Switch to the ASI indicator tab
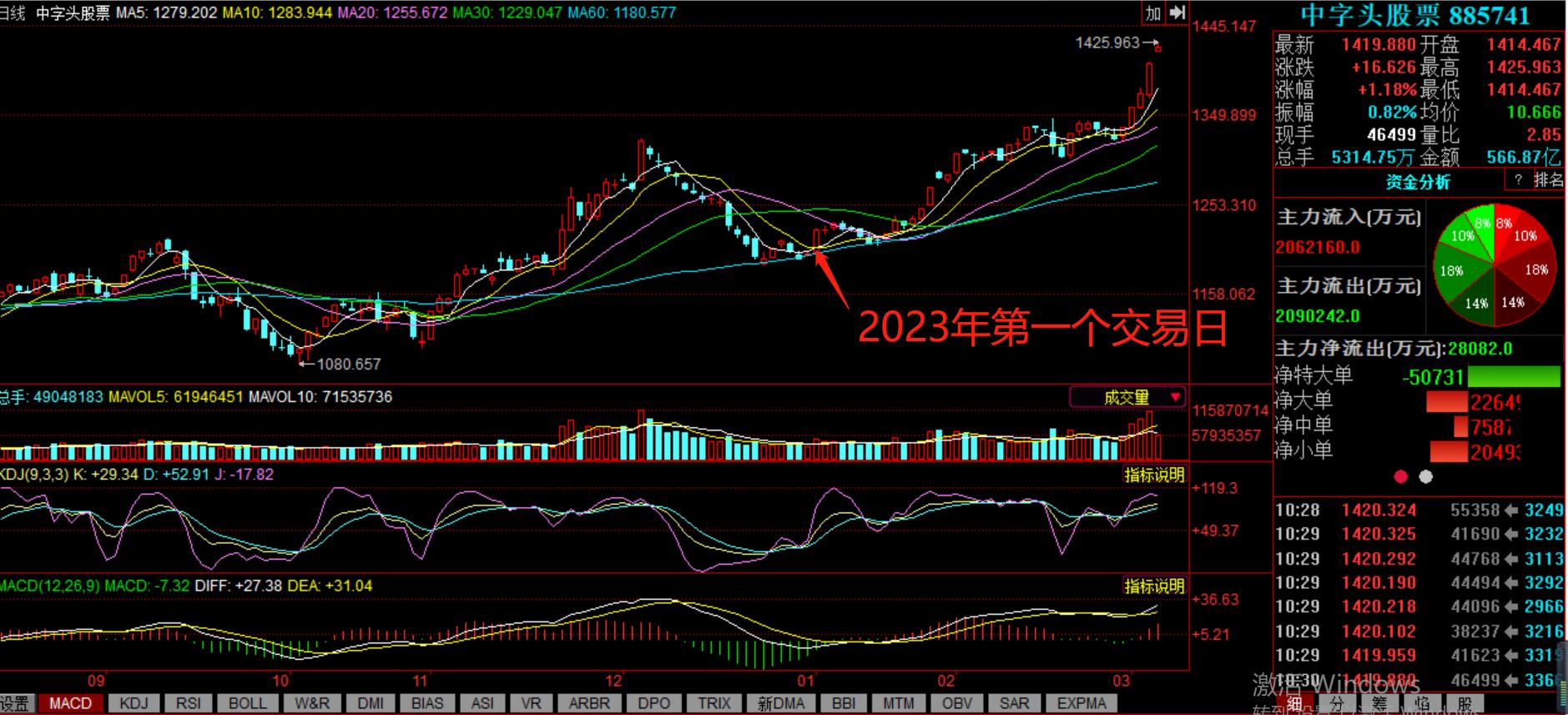 [x=482, y=703]
